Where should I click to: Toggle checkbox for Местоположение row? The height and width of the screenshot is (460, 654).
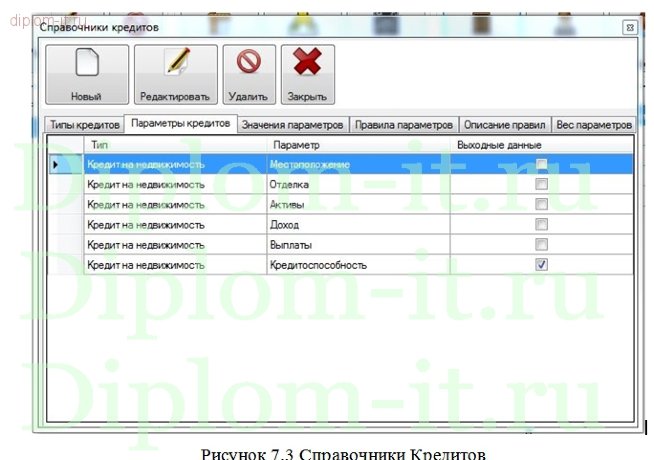click(x=542, y=165)
